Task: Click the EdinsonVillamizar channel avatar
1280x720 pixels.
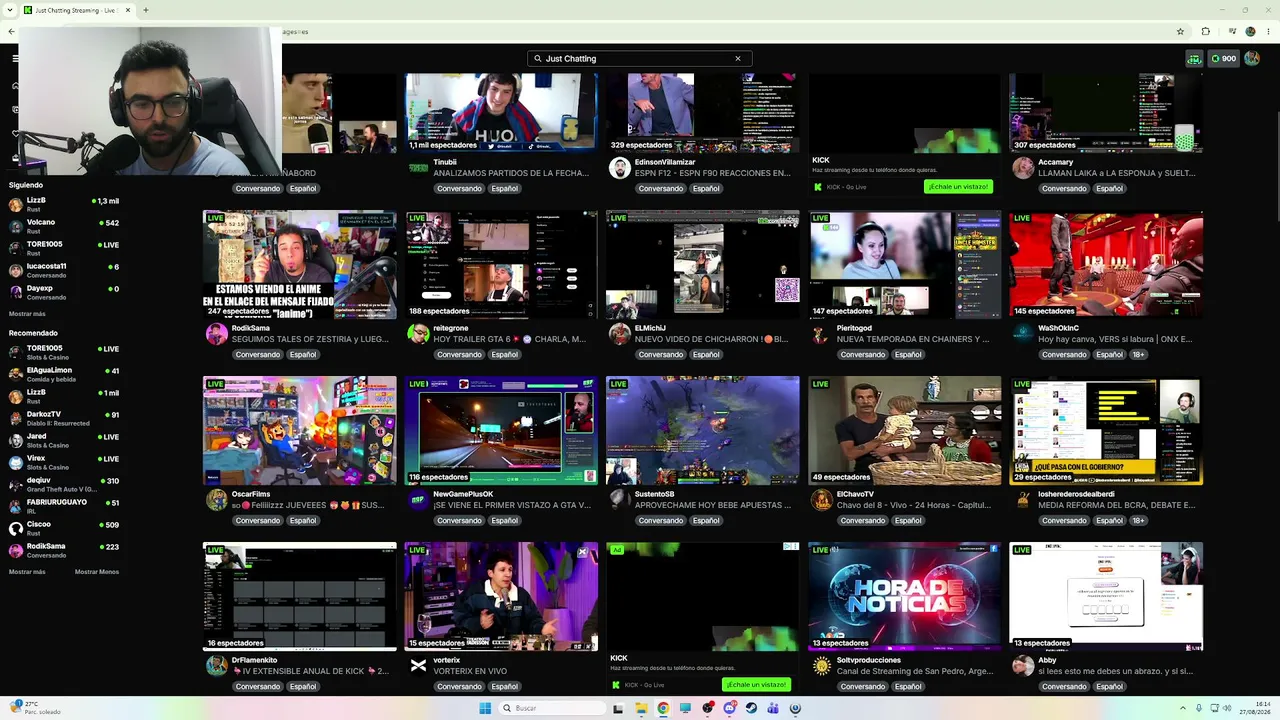Action: [x=620, y=168]
